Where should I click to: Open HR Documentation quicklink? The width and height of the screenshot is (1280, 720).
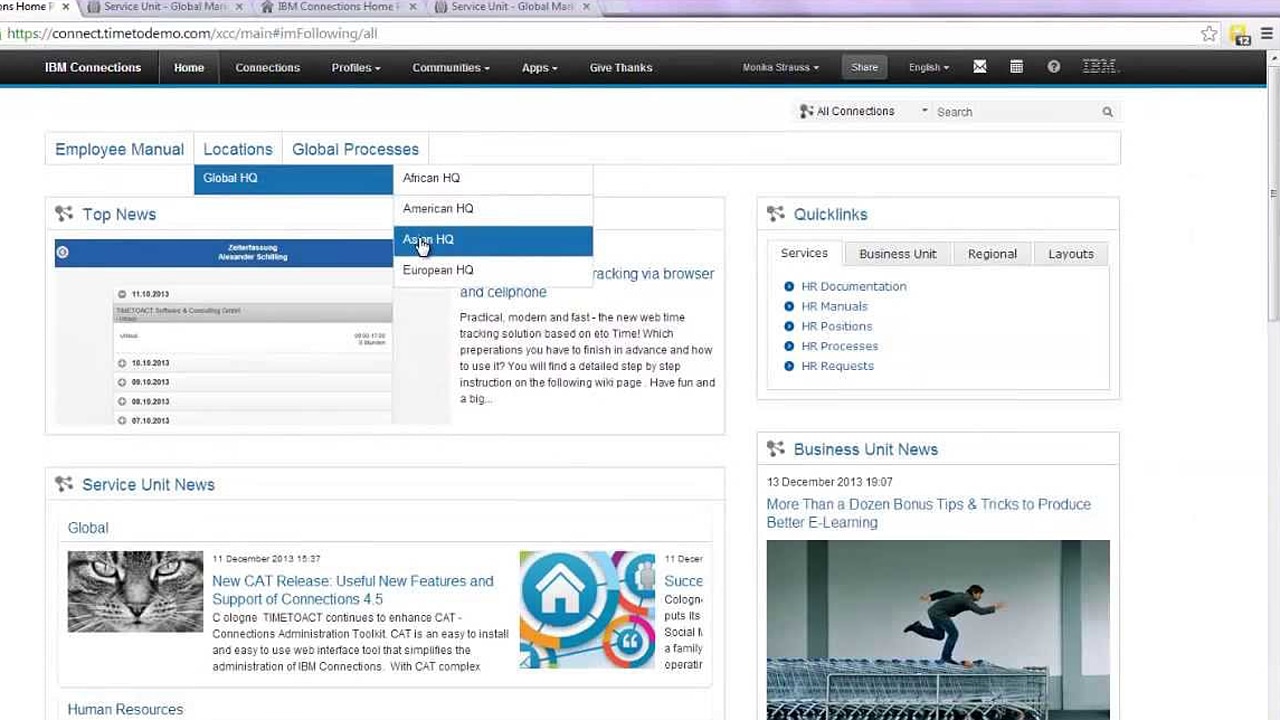point(854,287)
